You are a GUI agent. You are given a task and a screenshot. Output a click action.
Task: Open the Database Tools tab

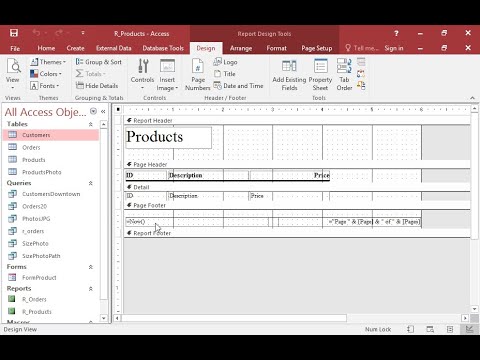click(163, 48)
